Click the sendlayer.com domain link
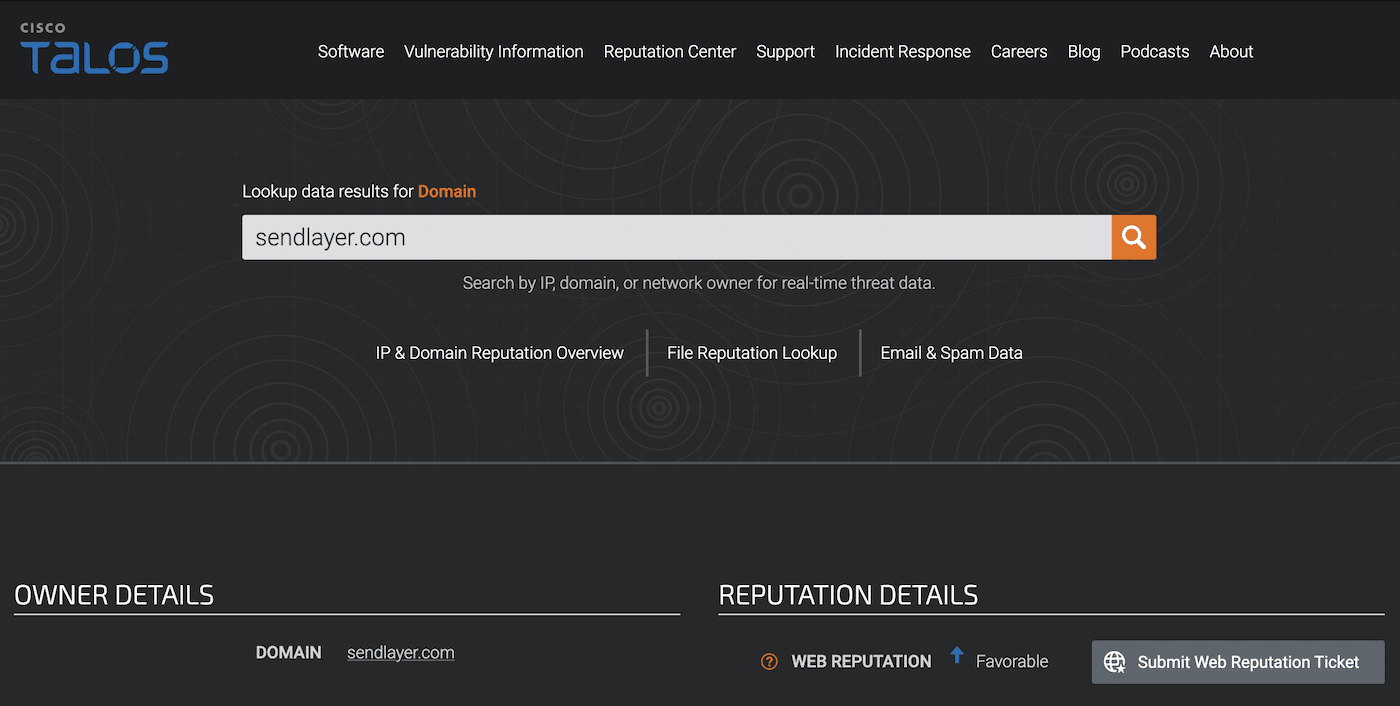This screenshot has height=706, width=1400. 400,653
